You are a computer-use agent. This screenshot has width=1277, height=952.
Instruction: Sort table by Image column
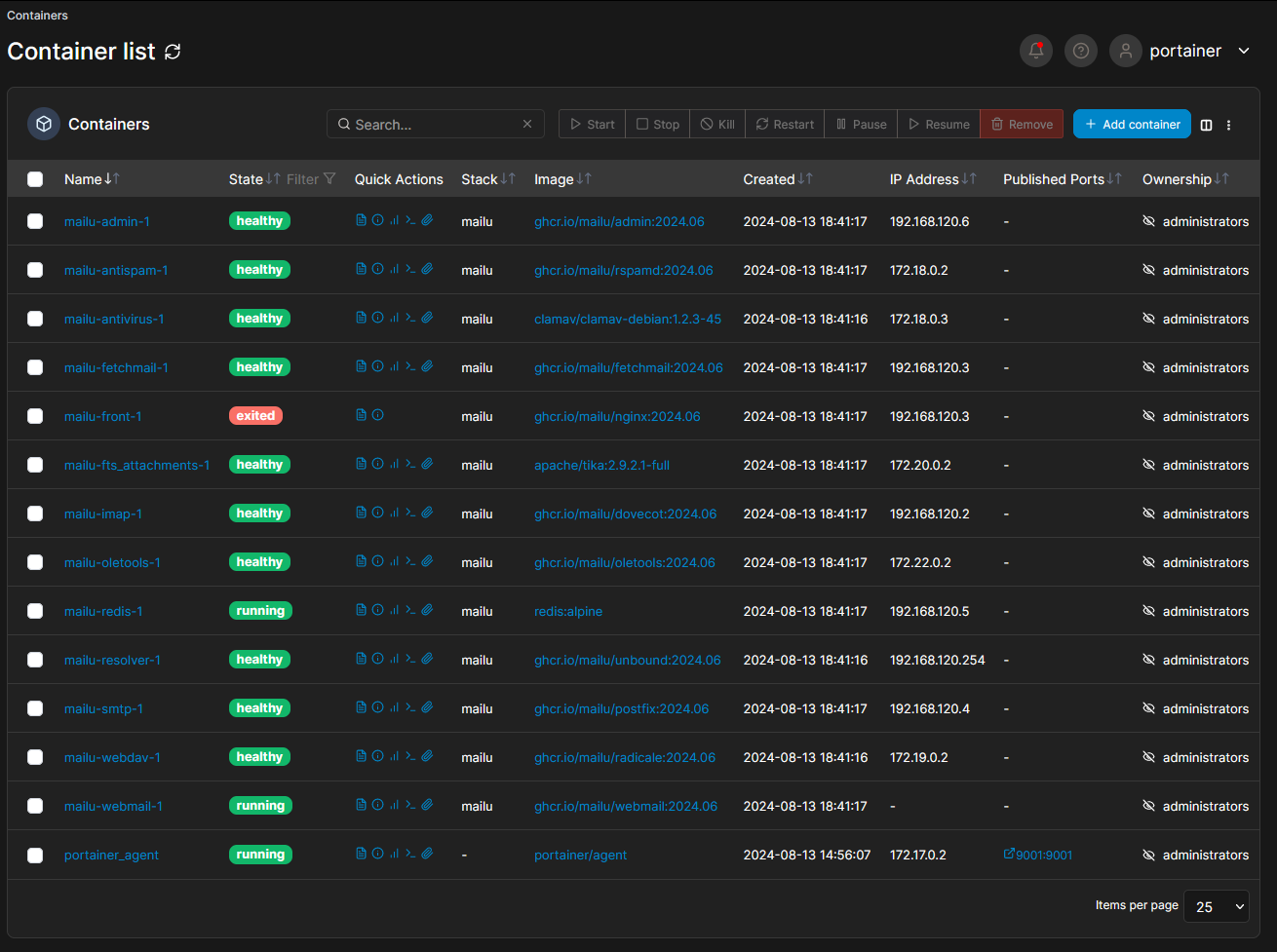pyautogui.click(x=562, y=179)
